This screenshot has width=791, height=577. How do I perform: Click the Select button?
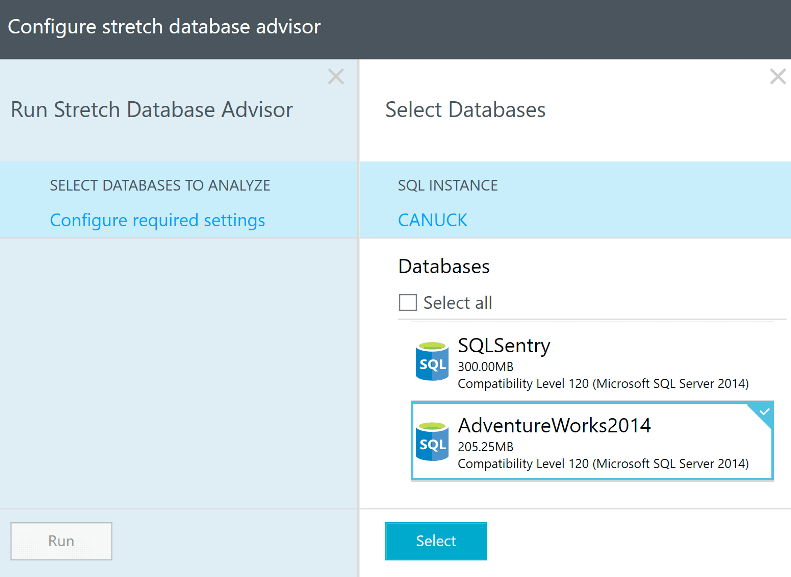(x=436, y=541)
